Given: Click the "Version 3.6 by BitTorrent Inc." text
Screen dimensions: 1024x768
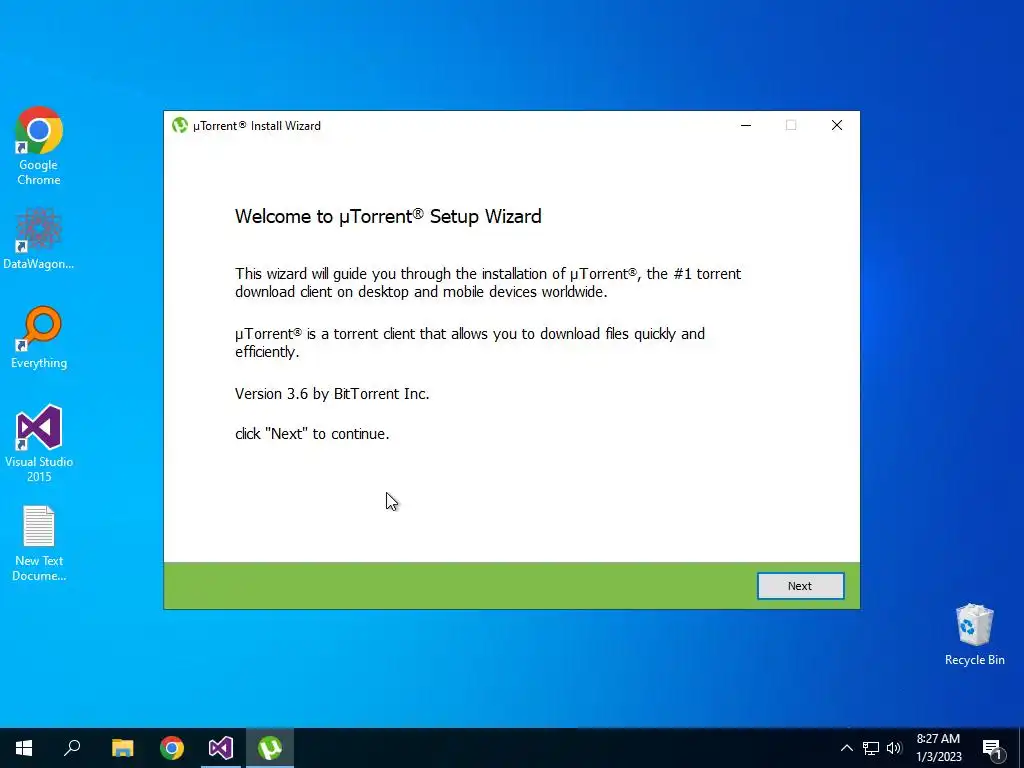Looking at the screenshot, I should (332, 394).
